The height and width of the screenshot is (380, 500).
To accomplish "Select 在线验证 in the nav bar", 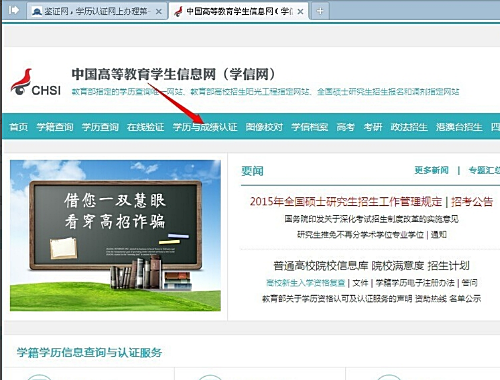I will click(x=145, y=127).
